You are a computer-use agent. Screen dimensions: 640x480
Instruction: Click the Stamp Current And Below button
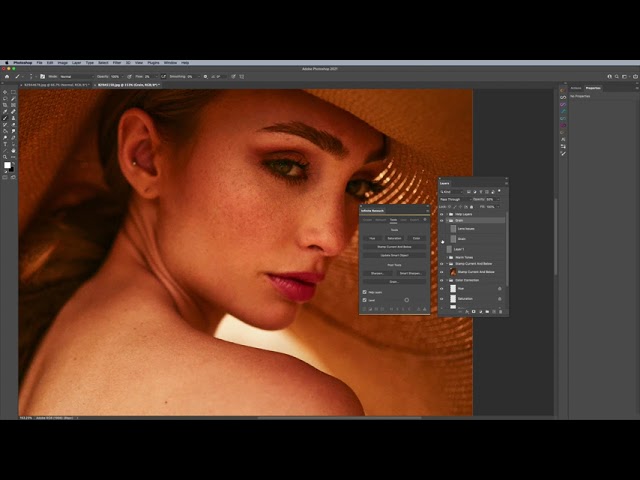coord(394,246)
